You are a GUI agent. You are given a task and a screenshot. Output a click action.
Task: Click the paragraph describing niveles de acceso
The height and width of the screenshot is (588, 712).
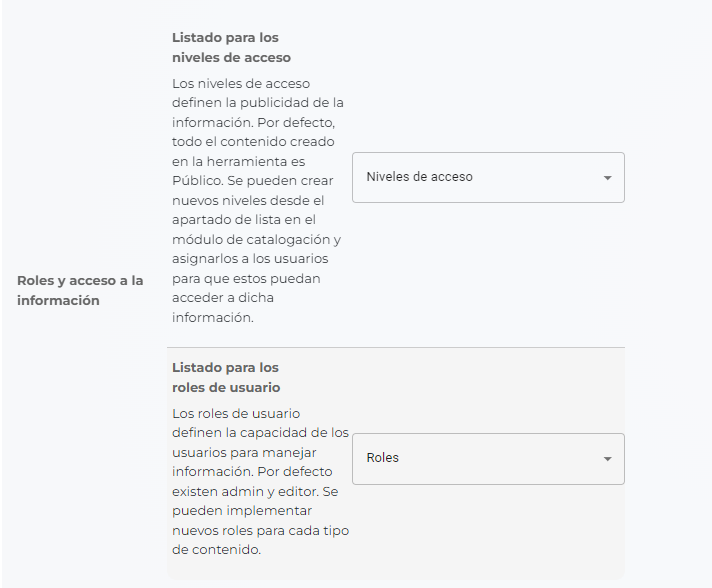click(257, 200)
